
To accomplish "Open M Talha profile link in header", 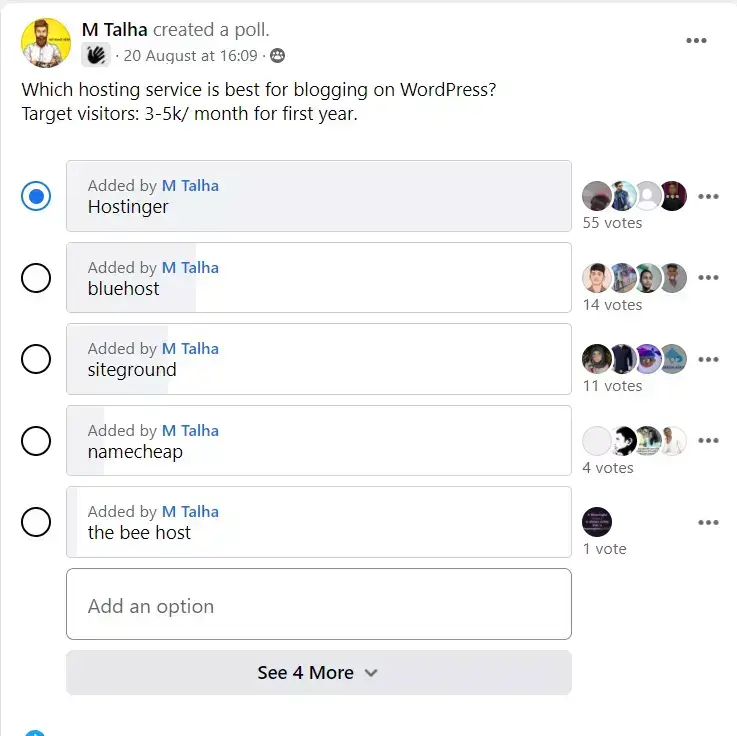I will point(115,30).
